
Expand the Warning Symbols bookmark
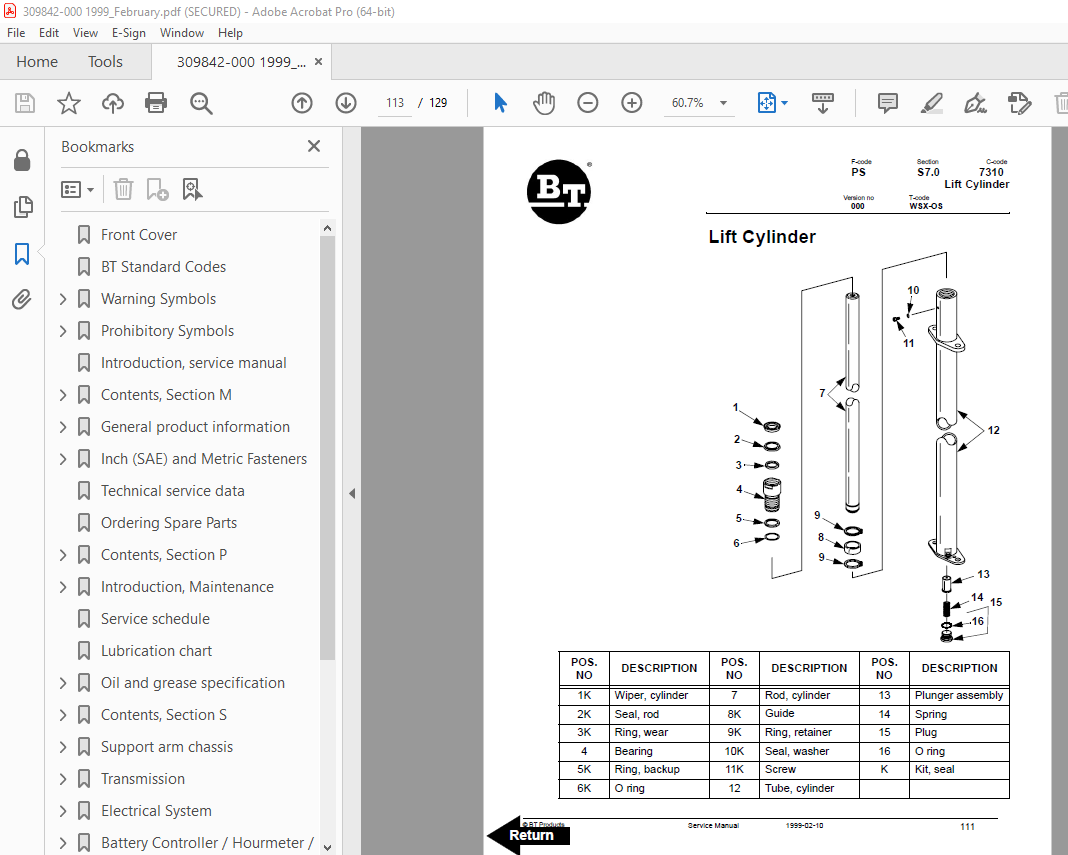(63, 299)
